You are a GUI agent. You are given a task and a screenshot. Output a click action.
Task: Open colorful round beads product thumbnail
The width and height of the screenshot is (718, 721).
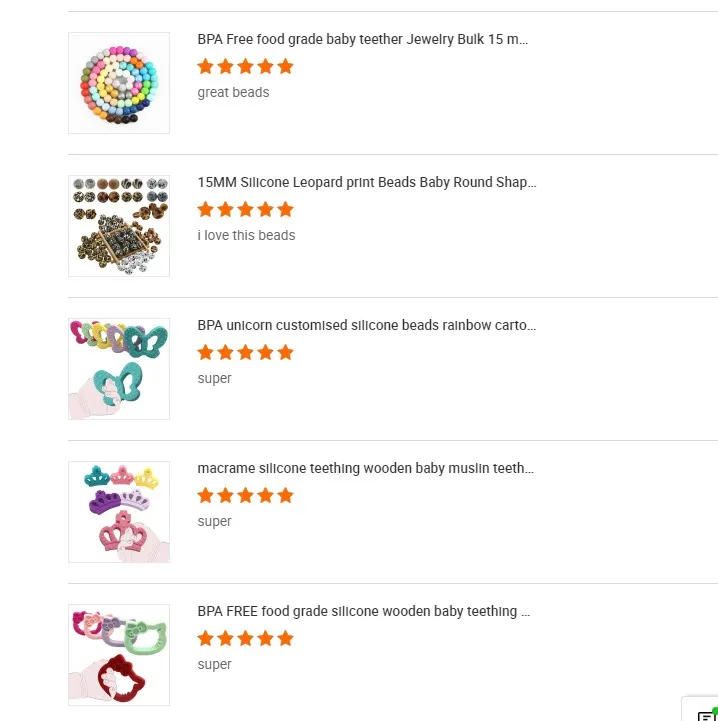pos(119,83)
